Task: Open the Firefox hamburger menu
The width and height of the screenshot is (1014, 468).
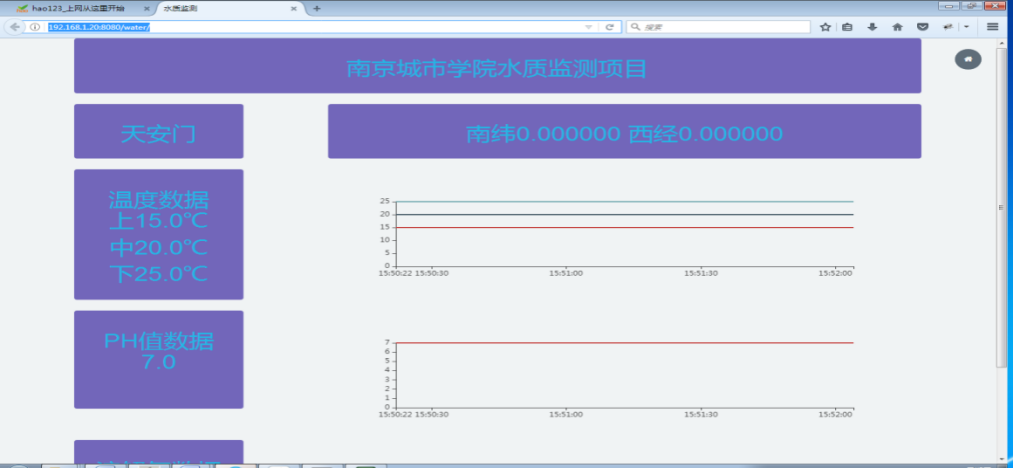Action: pyautogui.click(x=993, y=27)
